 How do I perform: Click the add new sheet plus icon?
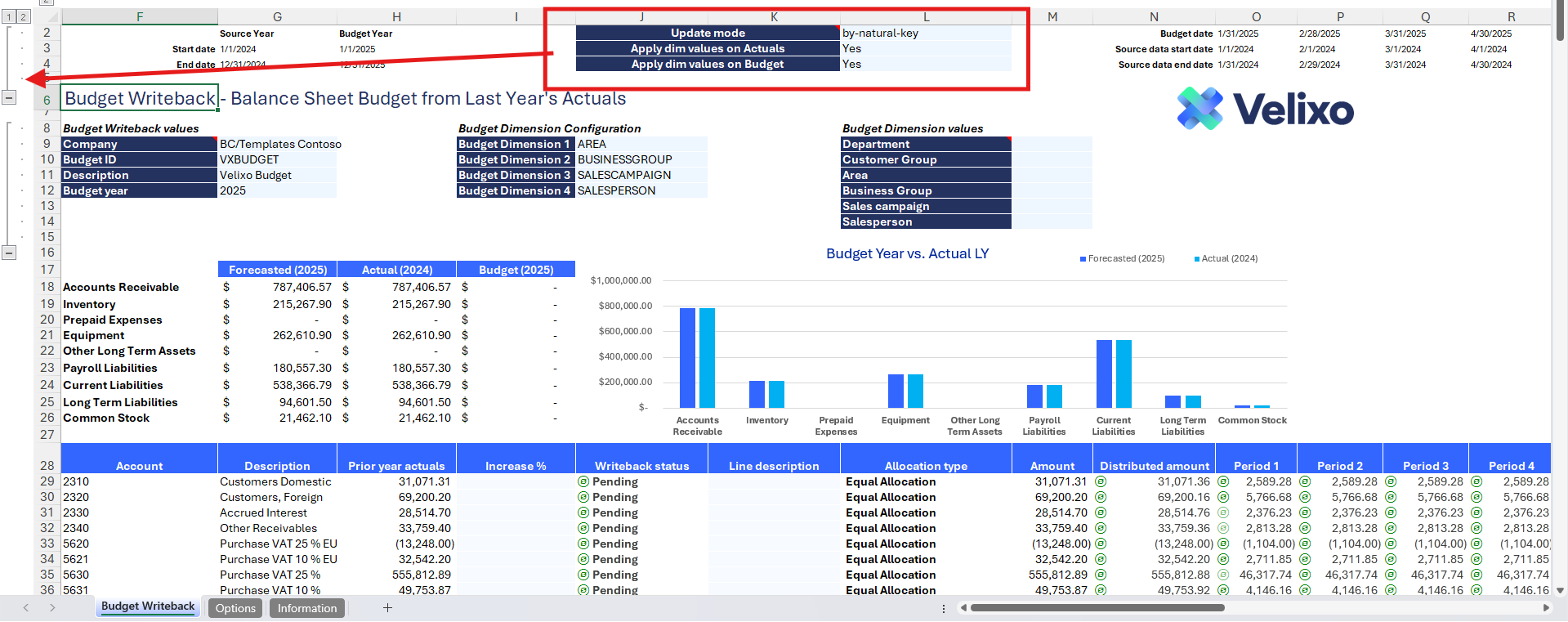pos(387,608)
